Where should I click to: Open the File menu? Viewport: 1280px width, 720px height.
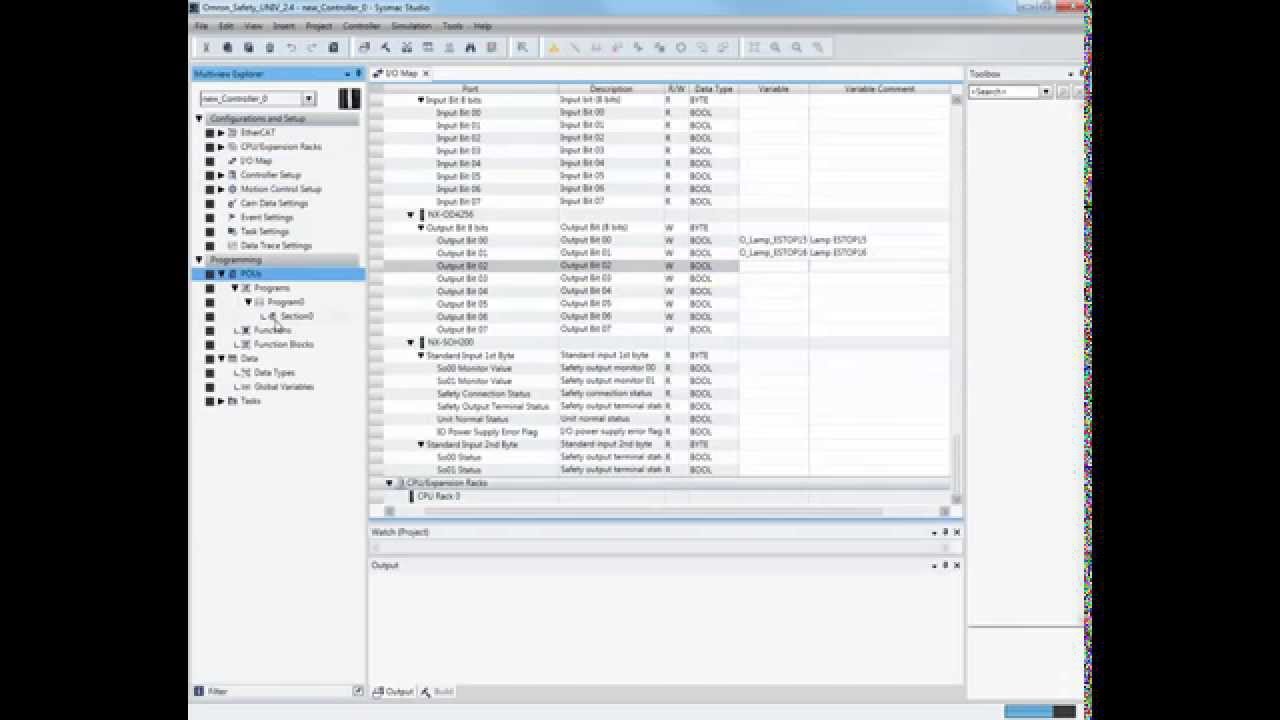(x=202, y=26)
